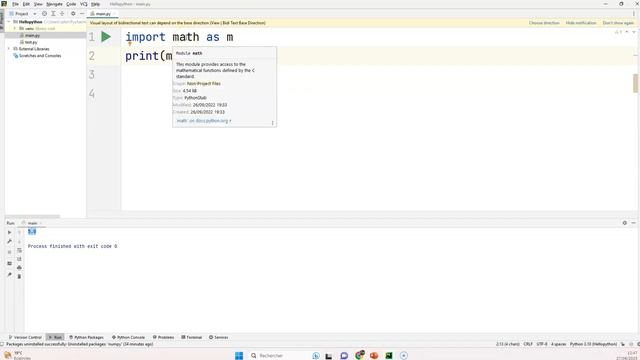The width and height of the screenshot is (640, 360).
Task: Click the Don't show again link
Action: pyautogui.click(x=618, y=23)
